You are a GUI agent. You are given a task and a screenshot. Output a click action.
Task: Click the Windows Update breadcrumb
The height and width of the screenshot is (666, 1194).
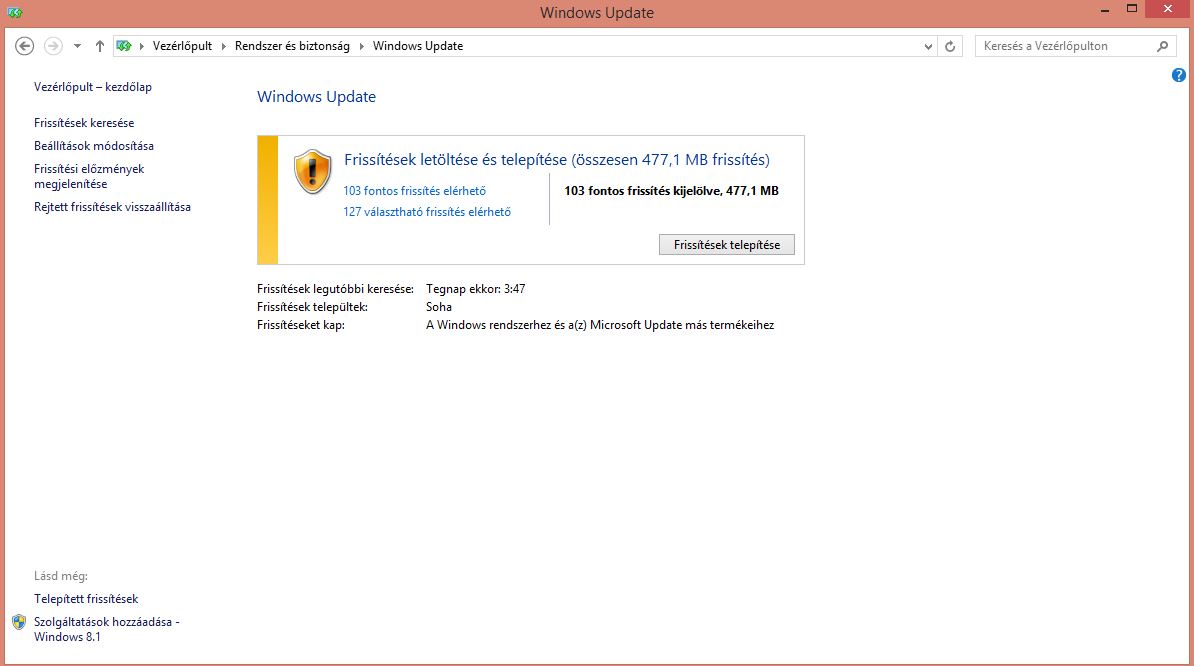tap(418, 46)
